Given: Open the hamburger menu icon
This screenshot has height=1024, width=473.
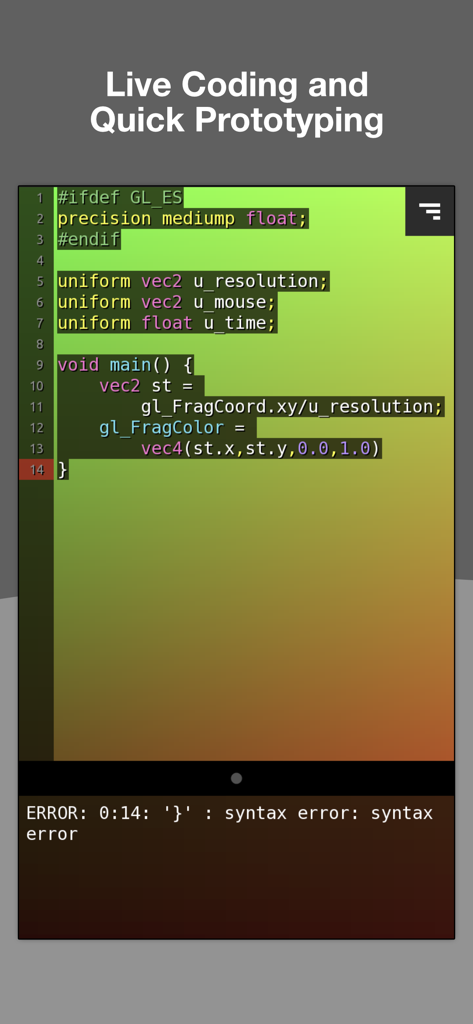Looking at the screenshot, I should click(430, 211).
